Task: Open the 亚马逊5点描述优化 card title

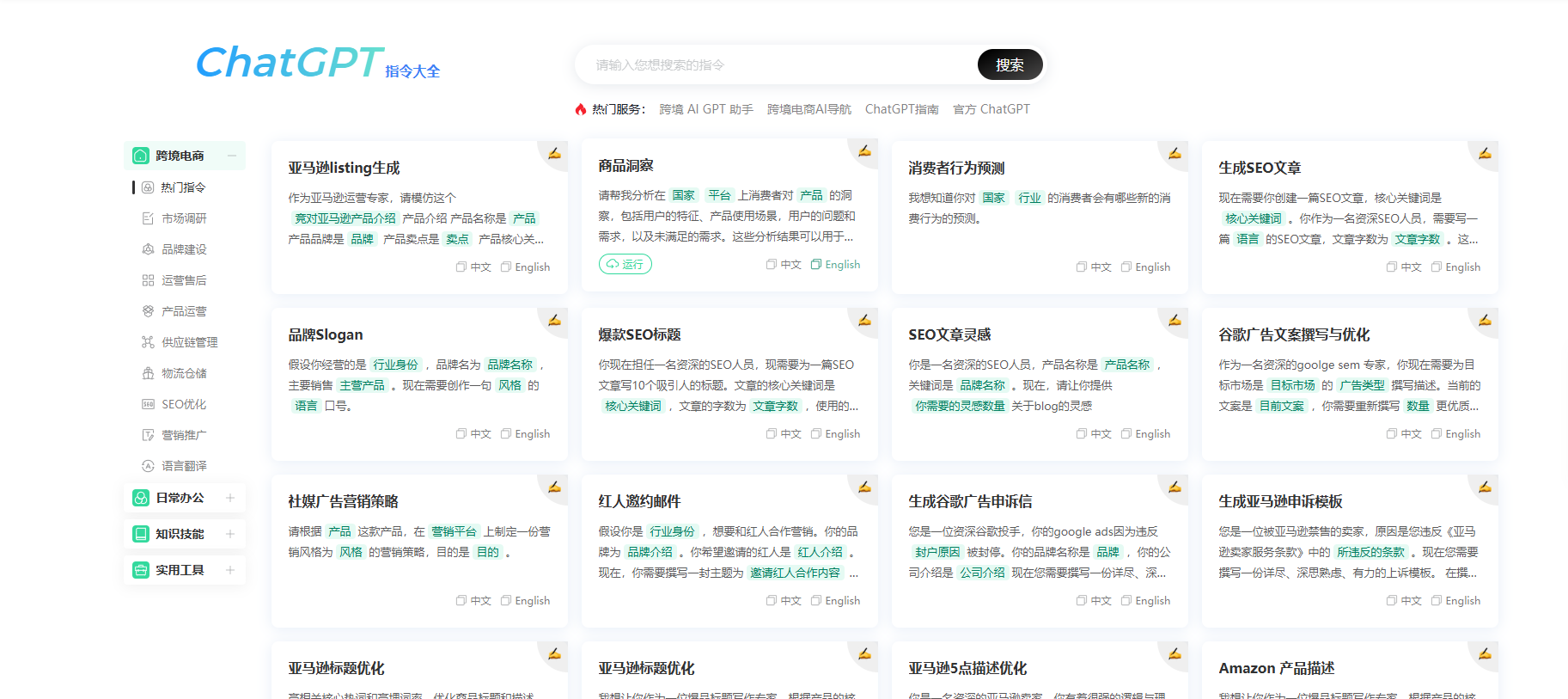Action: tap(967, 668)
